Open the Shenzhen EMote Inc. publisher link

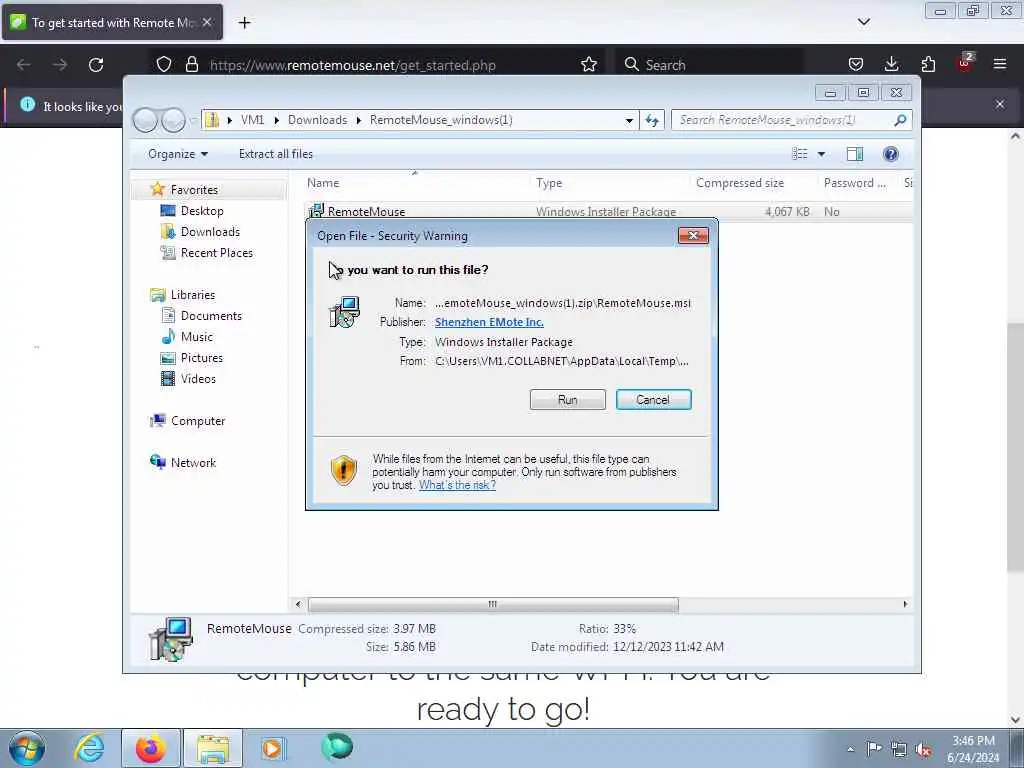pyautogui.click(x=489, y=322)
